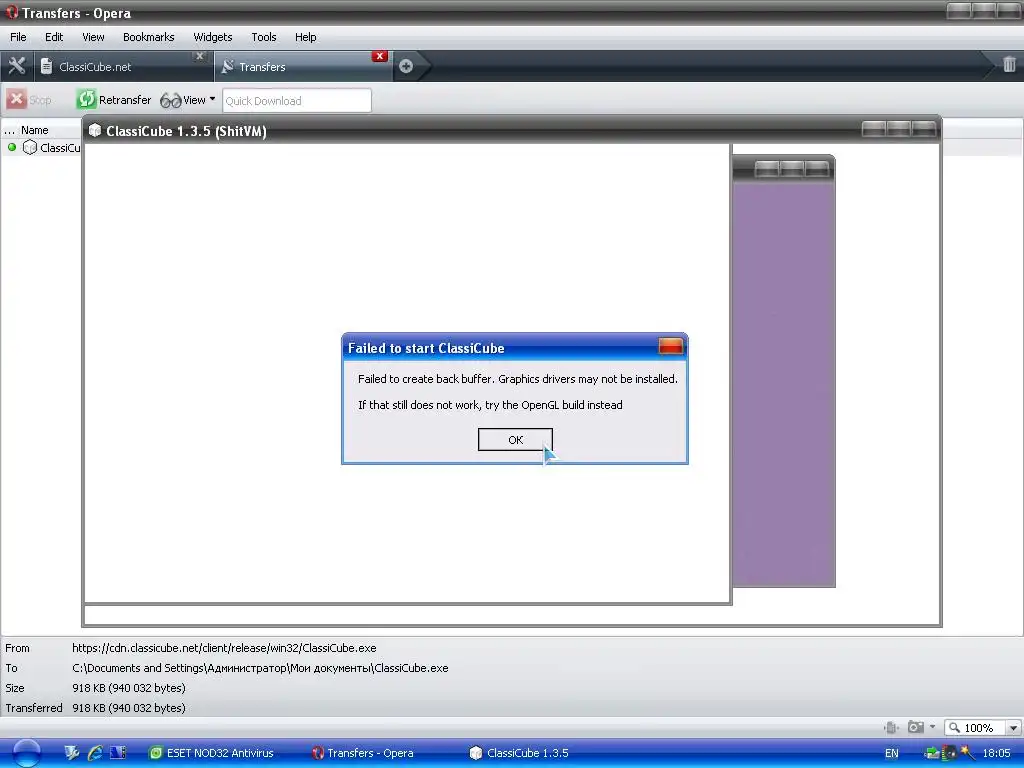Close the Transfers tab with the red X
The width and height of the screenshot is (1024, 768).
coord(379,56)
